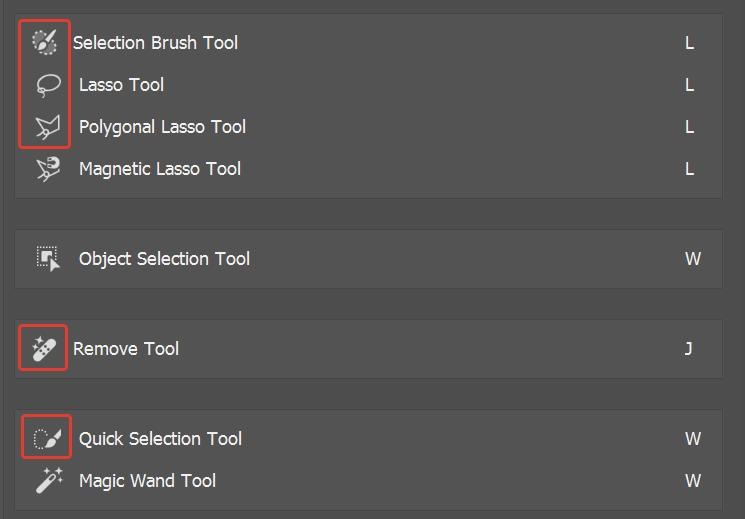Click the Object Selection Tool icon
Viewport: 745px width, 519px height.
[48, 259]
